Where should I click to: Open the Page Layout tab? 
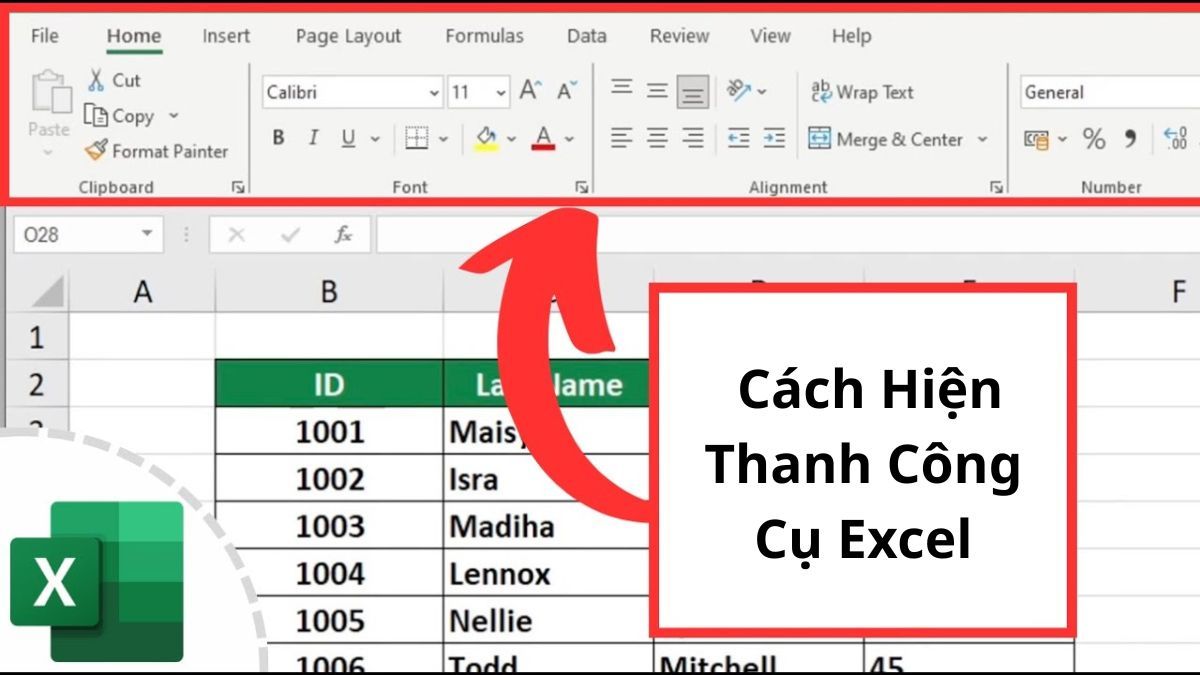[348, 36]
